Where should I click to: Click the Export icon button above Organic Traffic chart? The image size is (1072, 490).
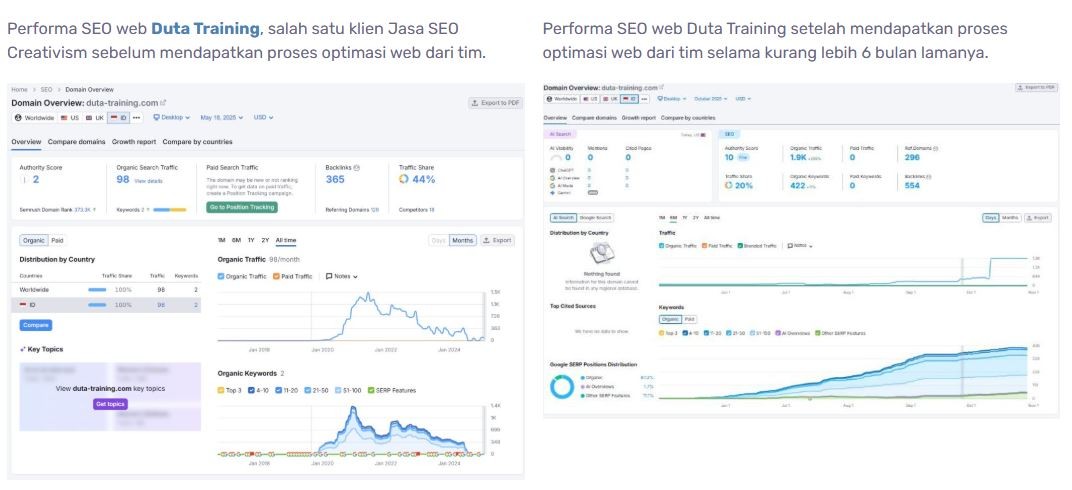point(497,240)
